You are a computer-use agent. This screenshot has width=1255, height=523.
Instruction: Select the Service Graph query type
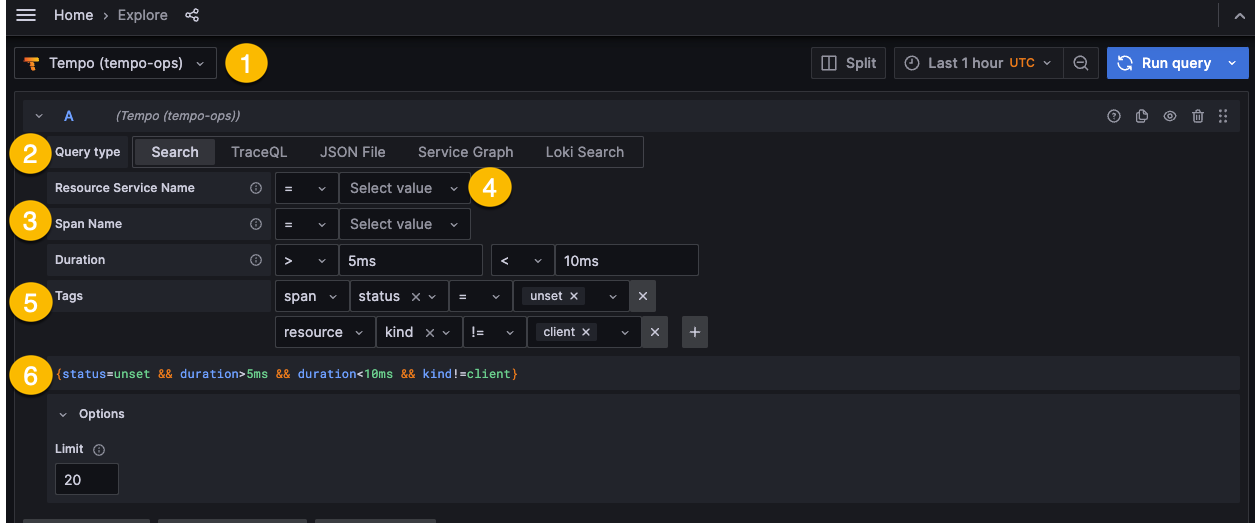click(465, 152)
